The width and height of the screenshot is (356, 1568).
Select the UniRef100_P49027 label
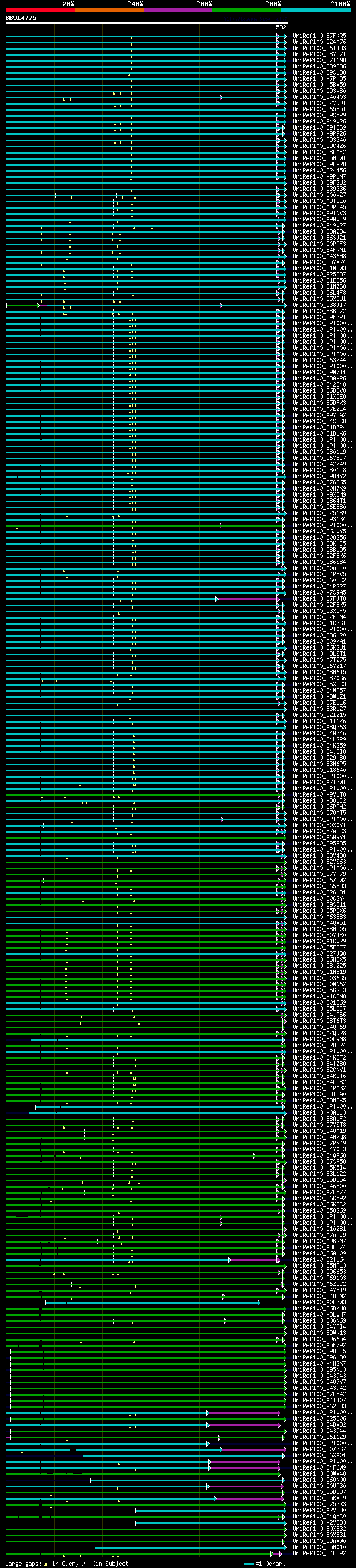pyautogui.click(x=319, y=226)
